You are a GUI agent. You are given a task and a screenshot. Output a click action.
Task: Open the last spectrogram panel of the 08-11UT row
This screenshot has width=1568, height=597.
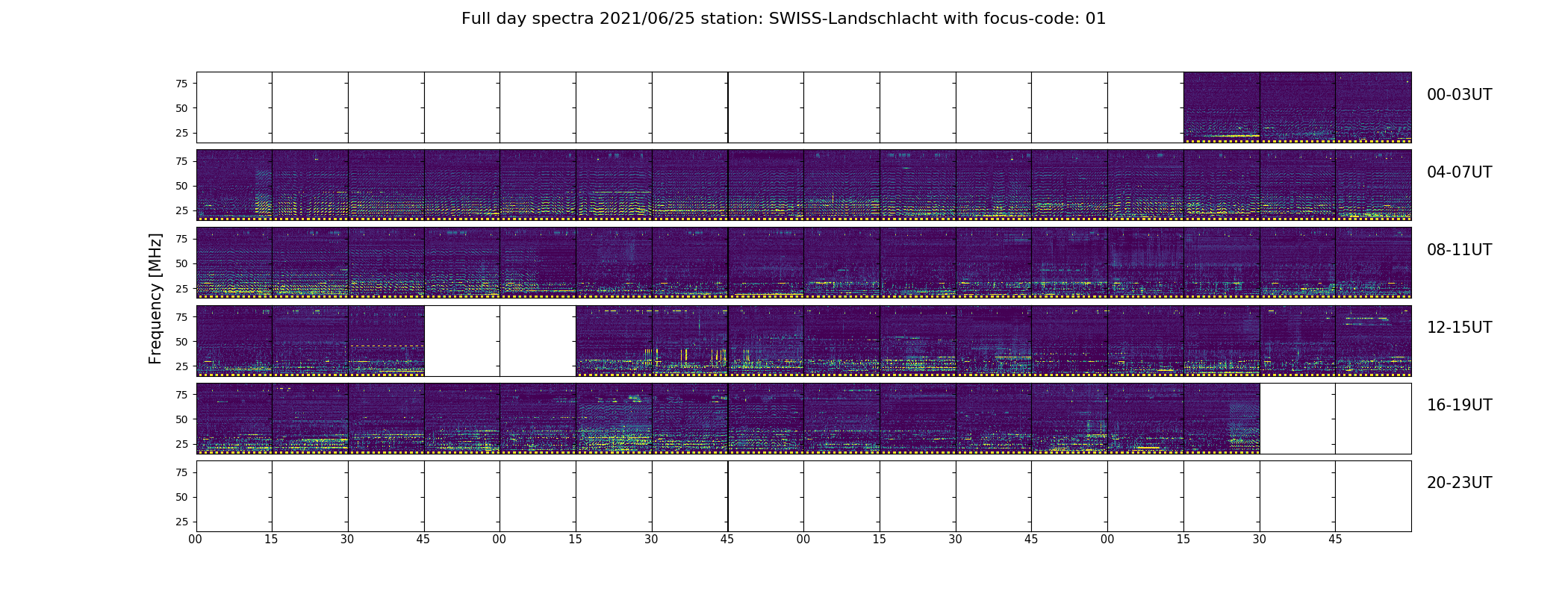coord(1373,263)
